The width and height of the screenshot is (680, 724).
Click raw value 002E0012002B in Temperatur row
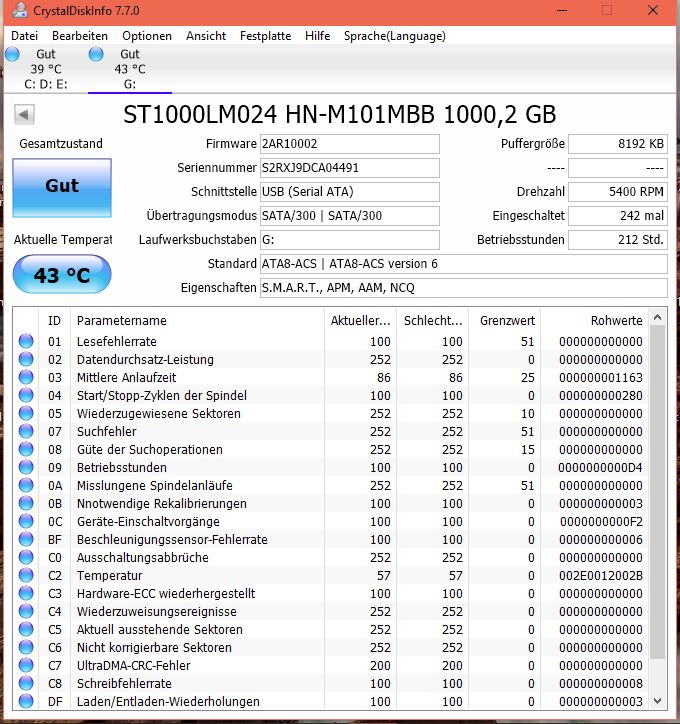pyautogui.click(x=601, y=575)
